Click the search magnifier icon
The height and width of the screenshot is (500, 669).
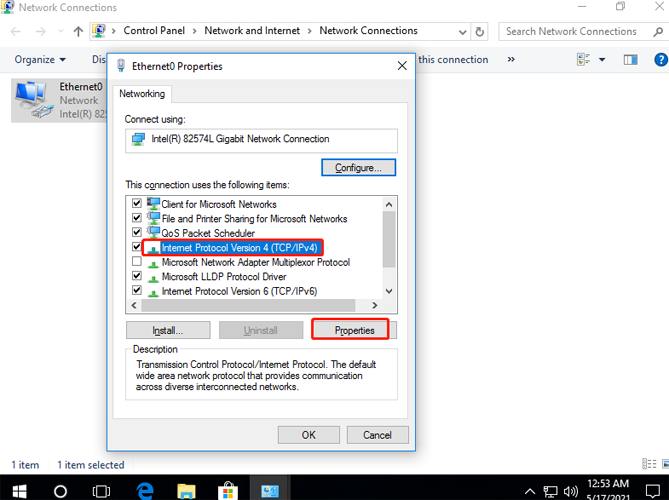pyautogui.click(x=658, y=32)
